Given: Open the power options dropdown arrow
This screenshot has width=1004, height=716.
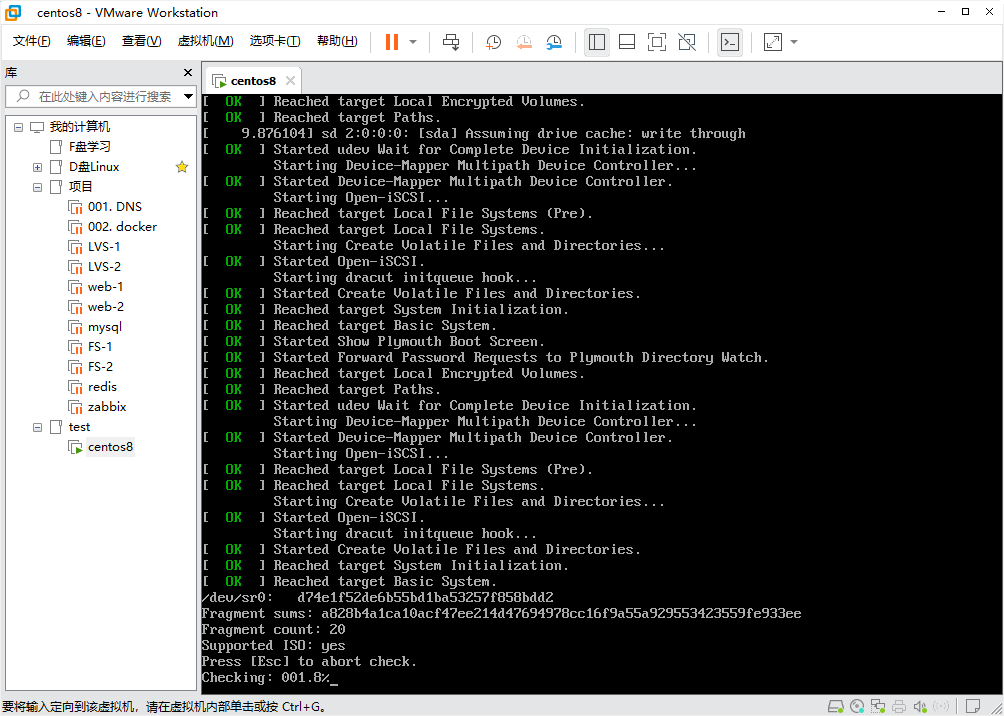Looking at the screenshot, I should (413, 42).
